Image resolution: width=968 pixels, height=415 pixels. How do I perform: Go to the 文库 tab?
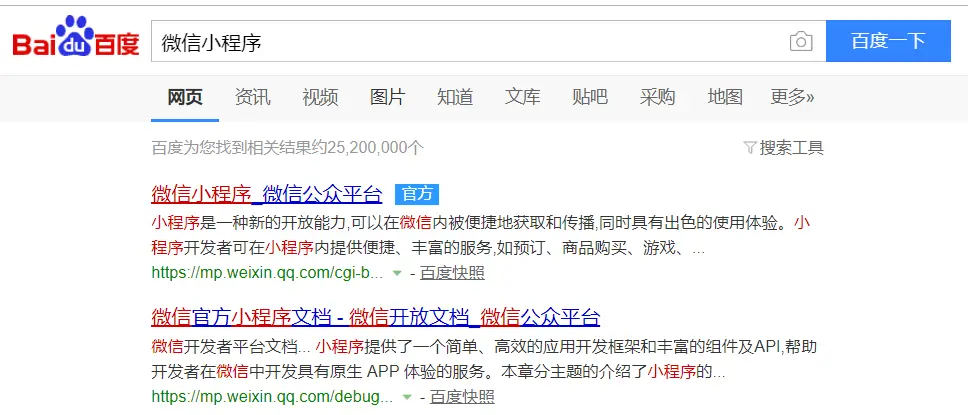coord(522,97)
